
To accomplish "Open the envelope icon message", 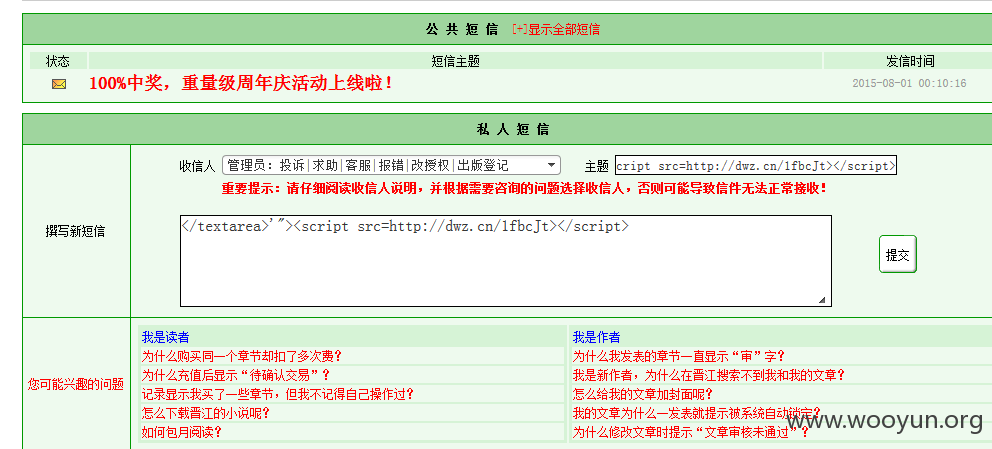I will click(x=59, y=83).
